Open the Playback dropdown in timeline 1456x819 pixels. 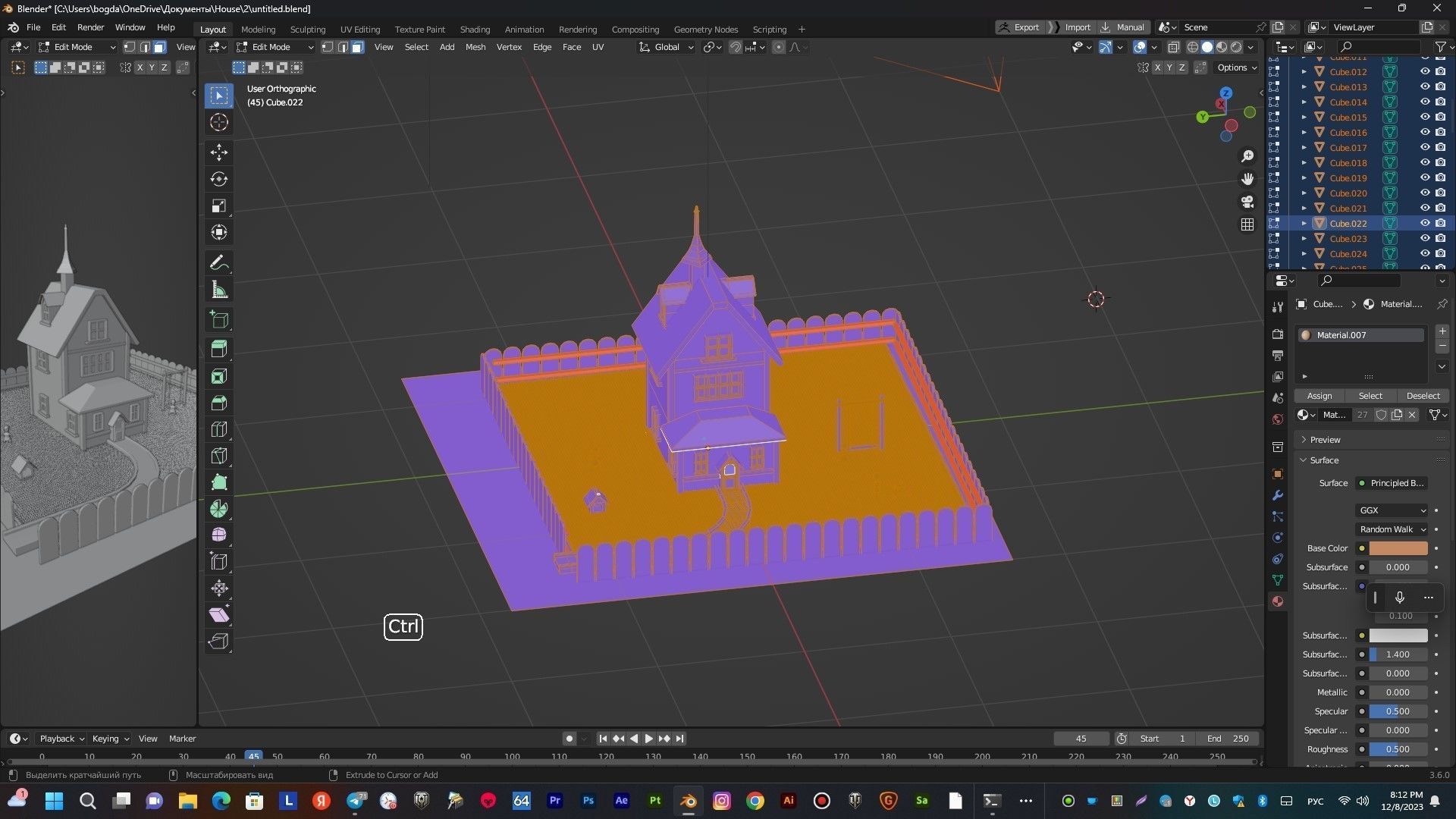[x=61, y=739]
